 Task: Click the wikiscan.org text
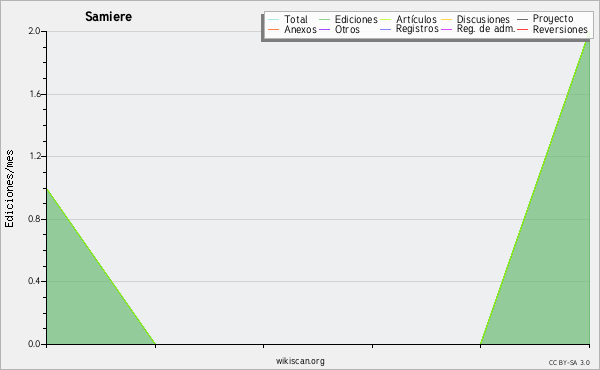tap(300, 361)
